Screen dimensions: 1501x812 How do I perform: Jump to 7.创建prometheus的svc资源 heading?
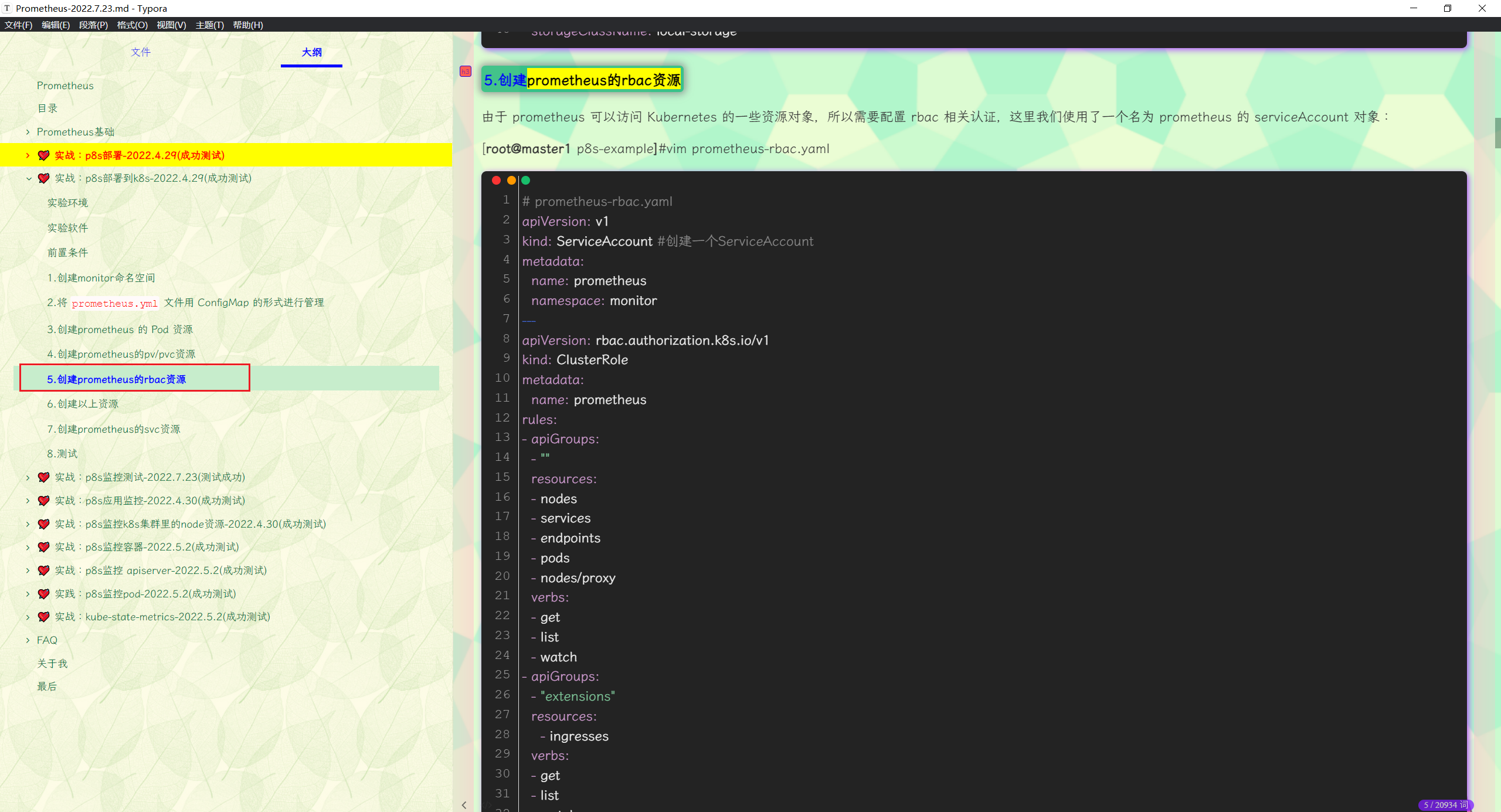tap(114, 429)
